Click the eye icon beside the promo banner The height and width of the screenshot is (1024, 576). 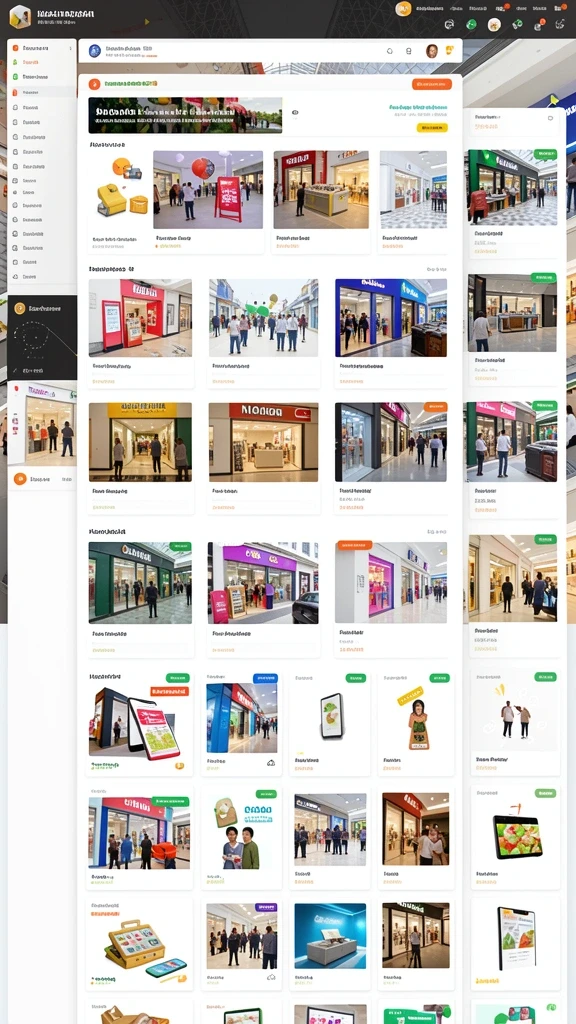[x=295, y=112]
